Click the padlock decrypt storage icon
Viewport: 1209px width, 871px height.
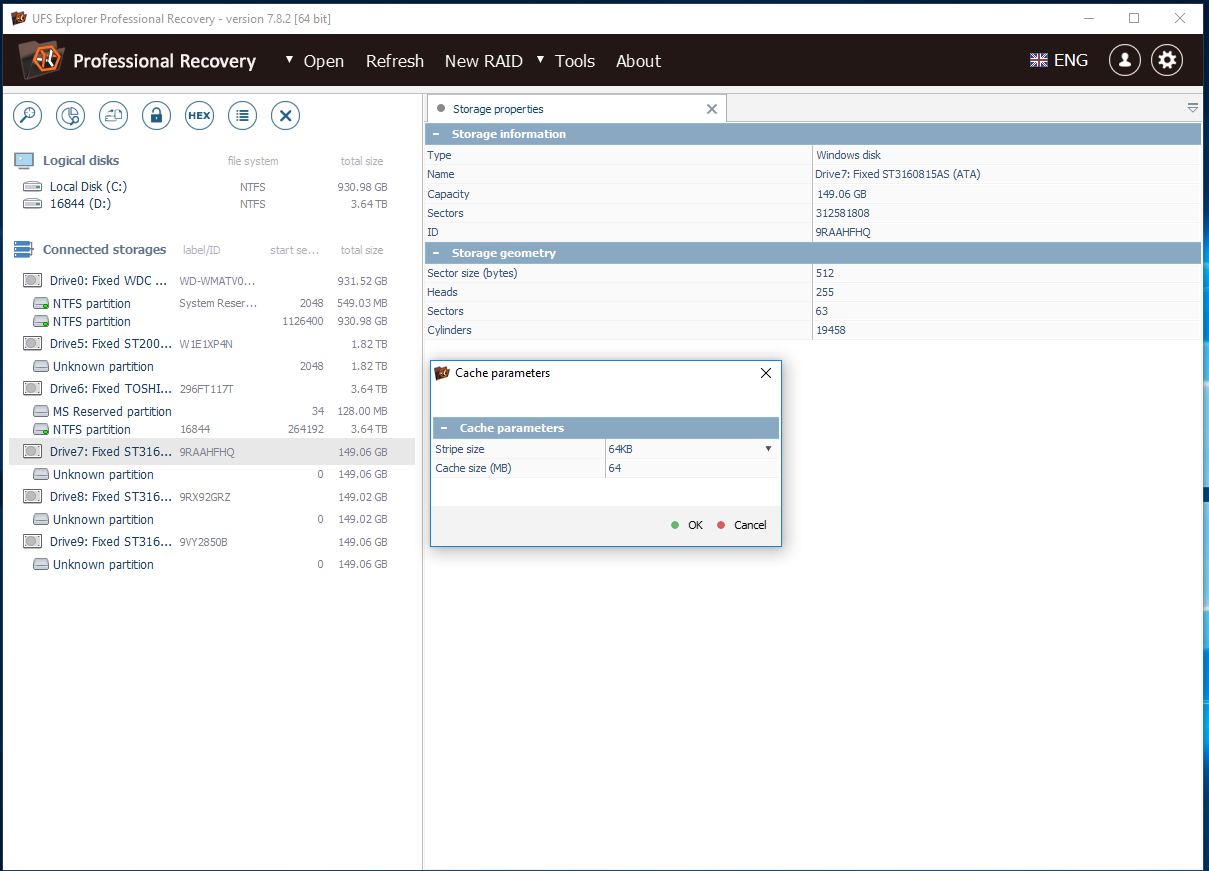[156, 116]
